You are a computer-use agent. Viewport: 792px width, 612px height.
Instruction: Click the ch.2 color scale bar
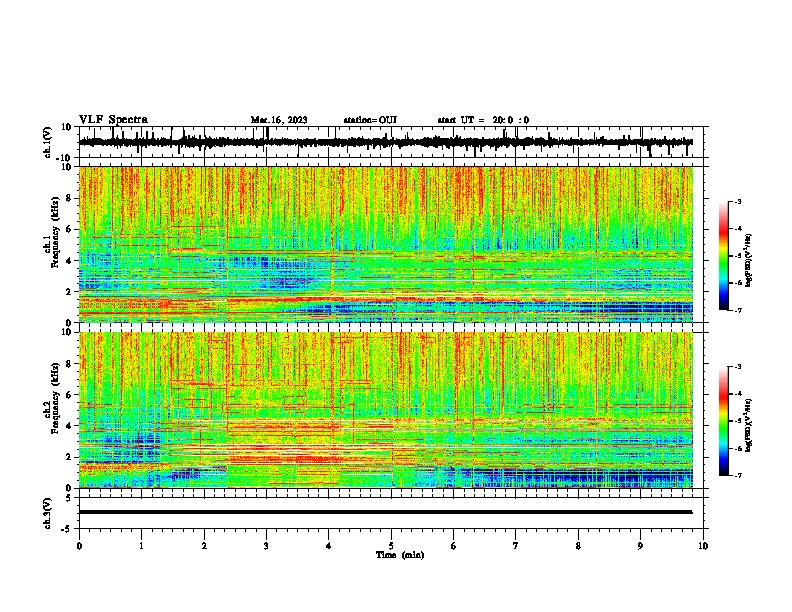coord(723,421)
